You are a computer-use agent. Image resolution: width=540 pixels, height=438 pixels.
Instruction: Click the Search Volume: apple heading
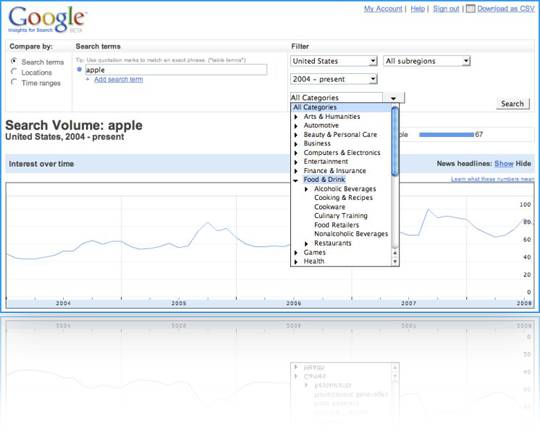point(74,125)
